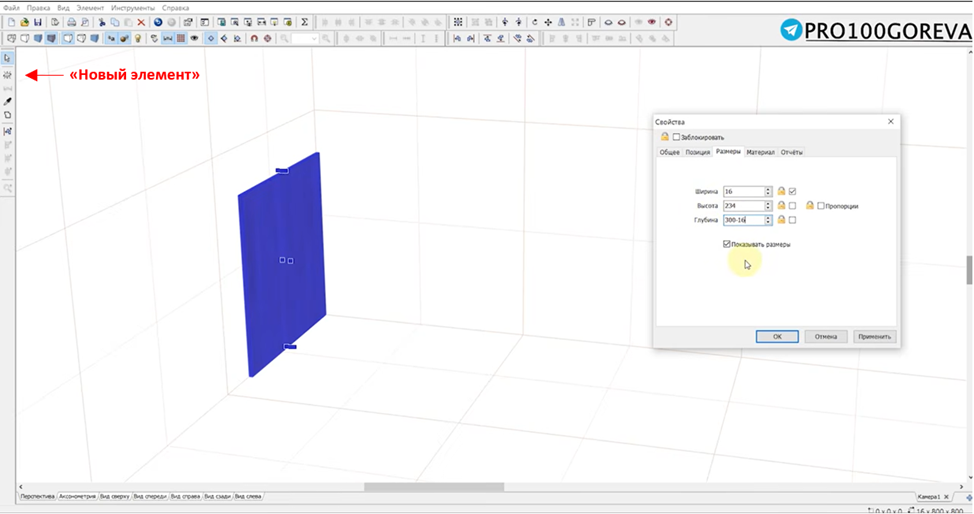974x514 pixels.
Task: Enable the Пропорции checkbox
Action: point(821,206)
